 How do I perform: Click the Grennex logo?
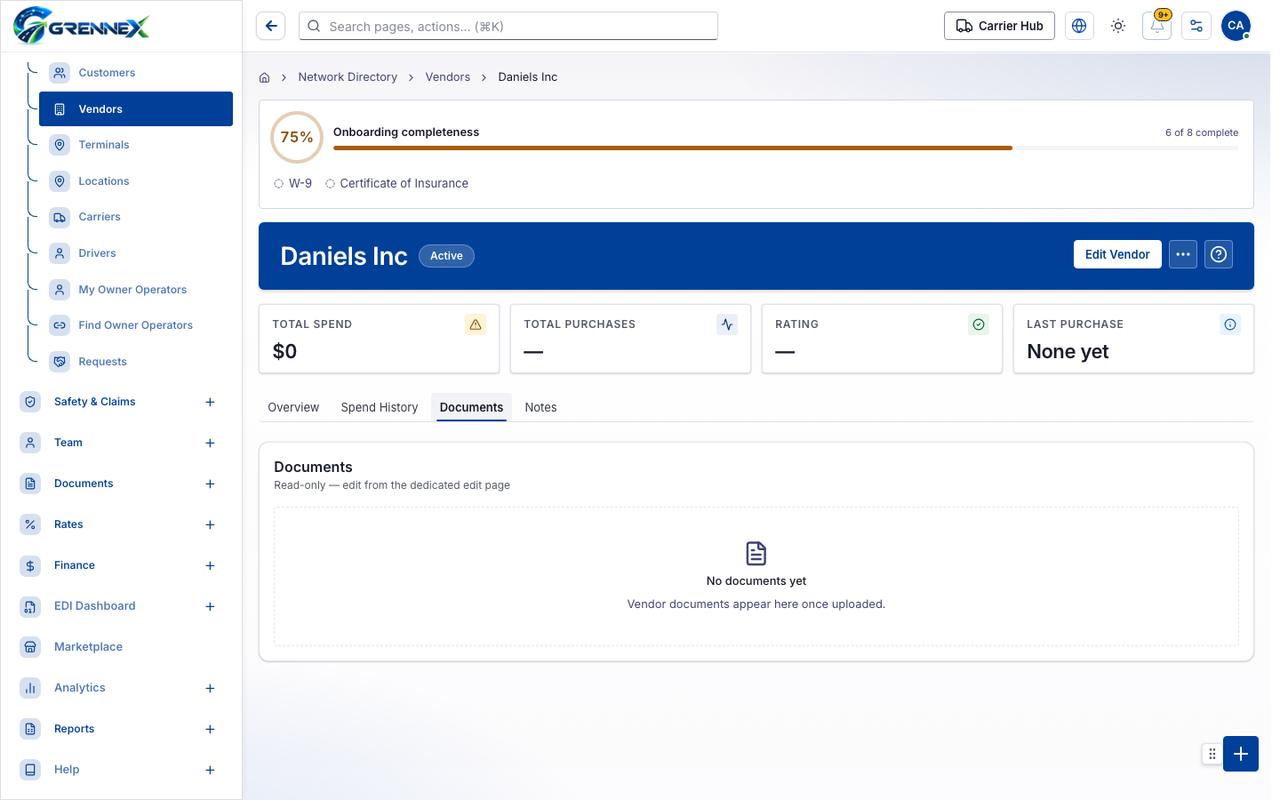pos(81,25)
